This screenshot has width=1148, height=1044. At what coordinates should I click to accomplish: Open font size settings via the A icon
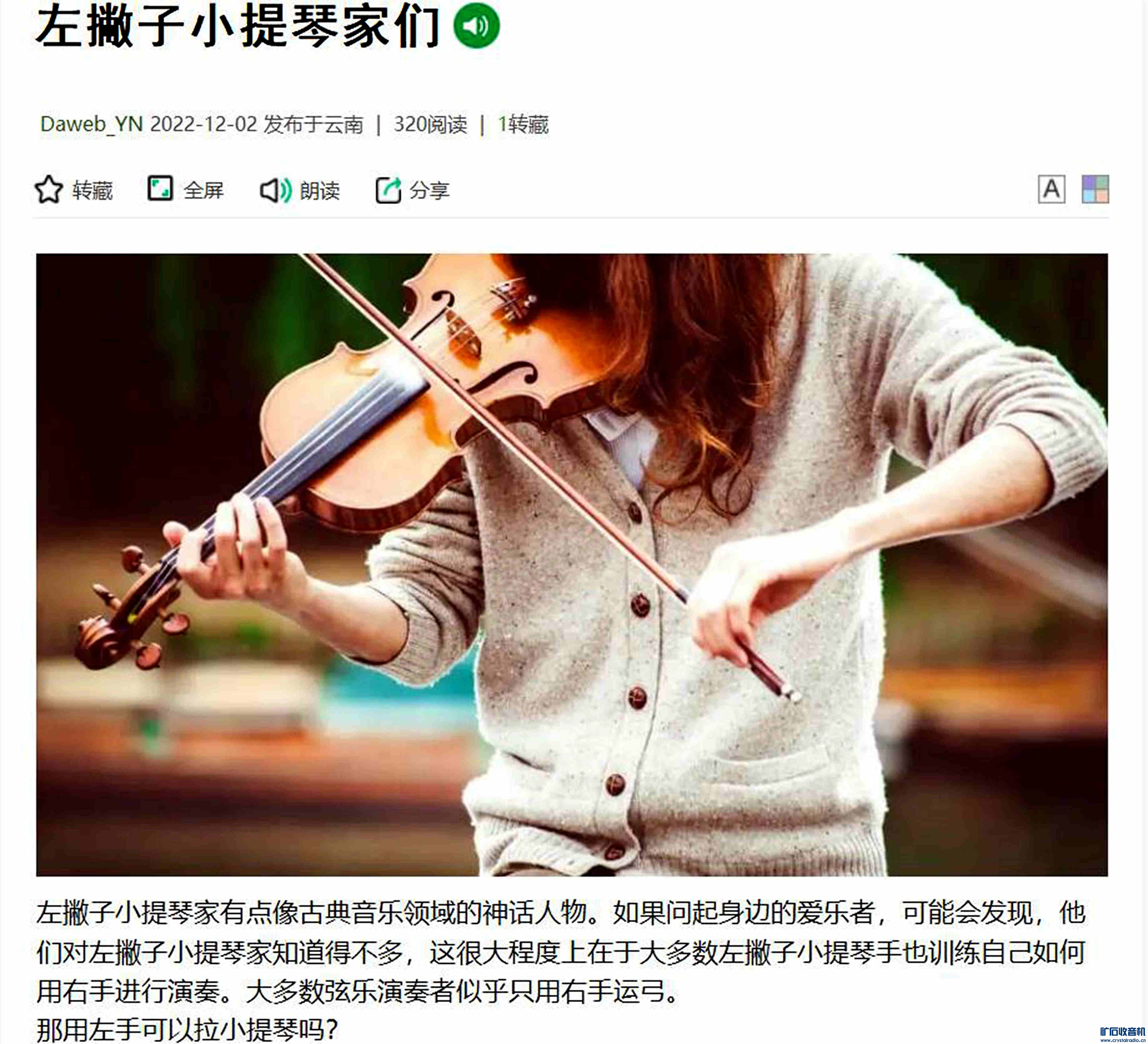(1051, 189)
